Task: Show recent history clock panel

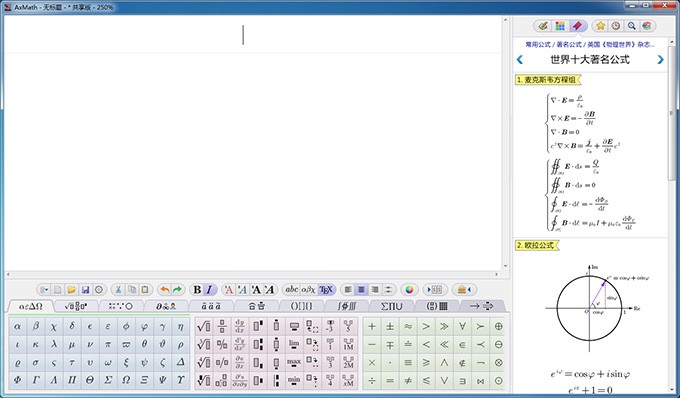Action: pyautogui.click(x=616, y=26)
